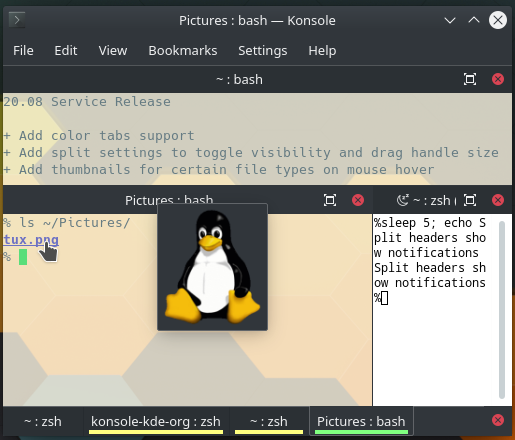
Task: Click '20.08 Service Release' text
Action: (87, 102)
